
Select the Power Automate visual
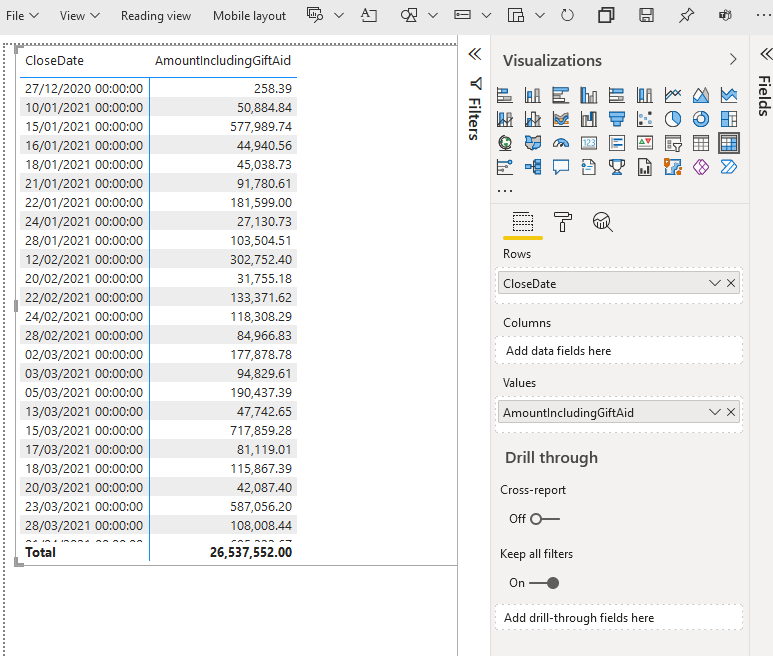coord(729,167)
